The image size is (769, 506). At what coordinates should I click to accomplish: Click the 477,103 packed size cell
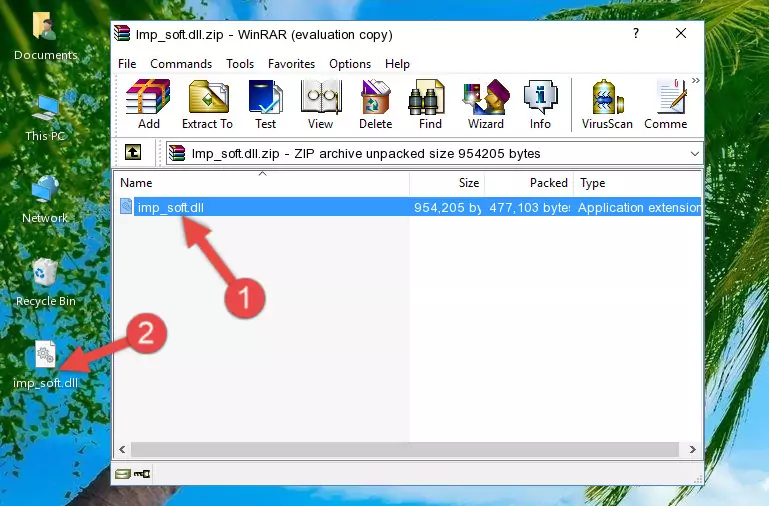(x=530, y=208)
